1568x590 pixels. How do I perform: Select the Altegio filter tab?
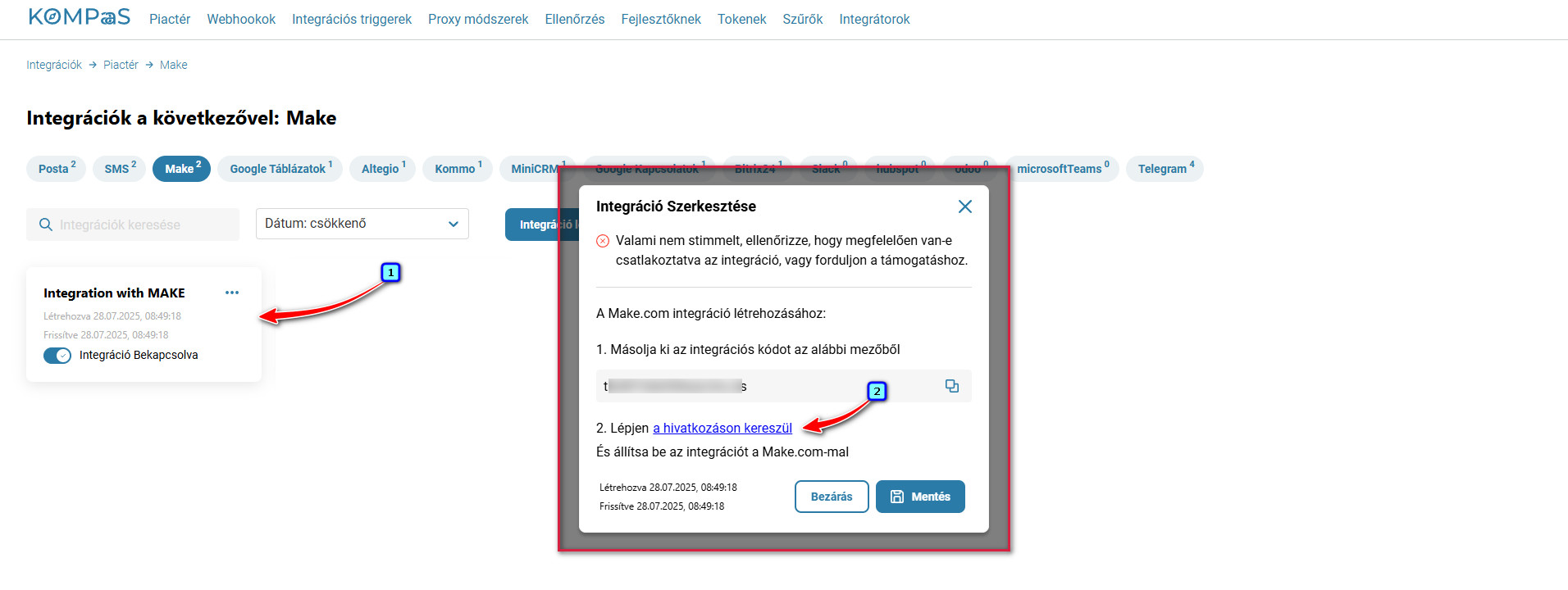[383, 169]
